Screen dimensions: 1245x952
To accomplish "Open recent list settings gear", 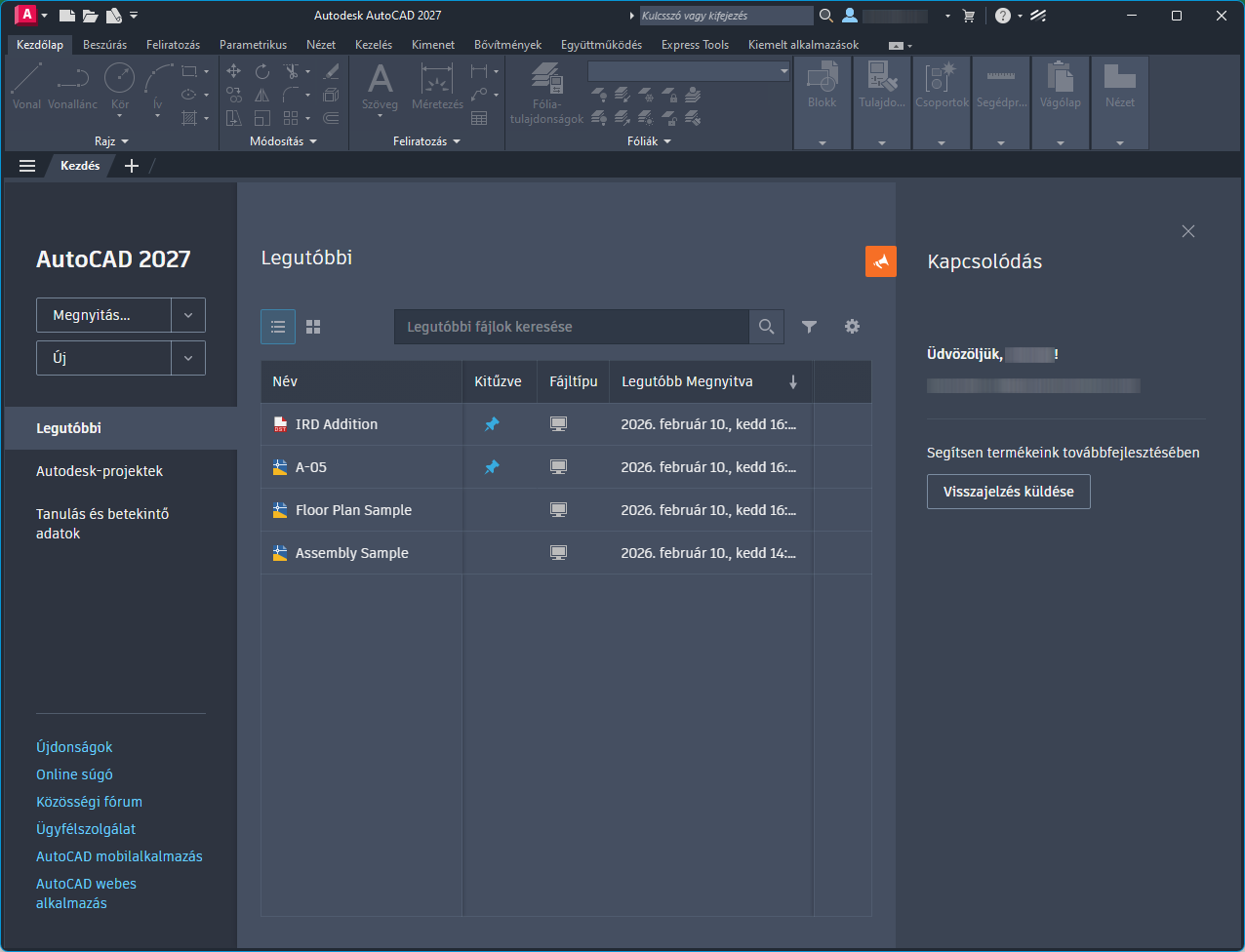I will 852,327.
